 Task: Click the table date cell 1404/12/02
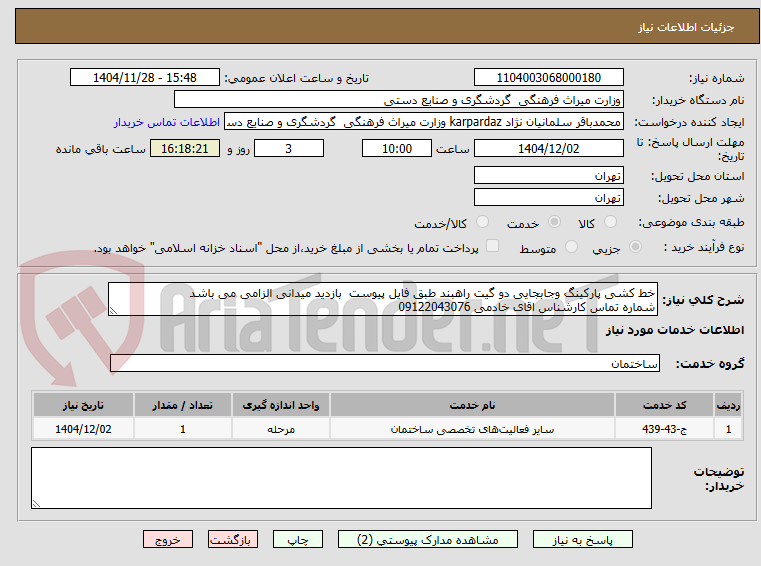click(x=83, y=429)
